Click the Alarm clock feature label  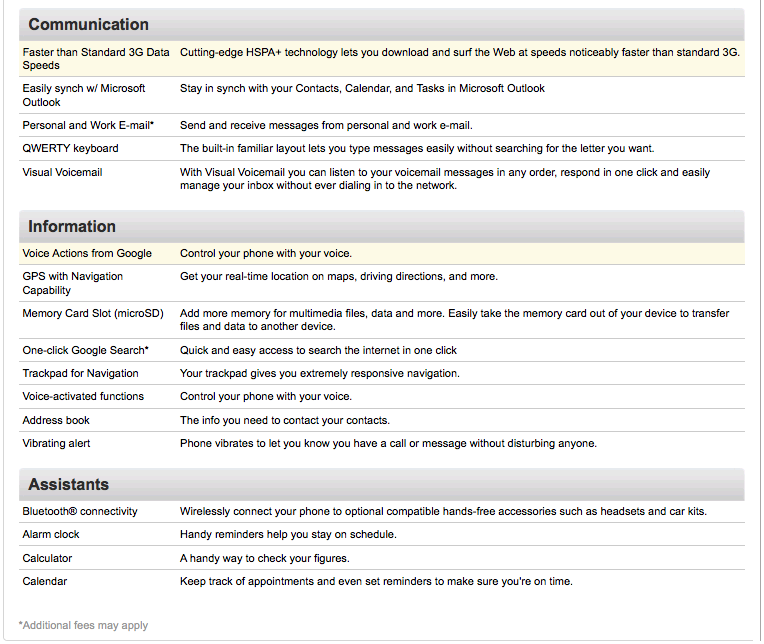pos(51,534)
